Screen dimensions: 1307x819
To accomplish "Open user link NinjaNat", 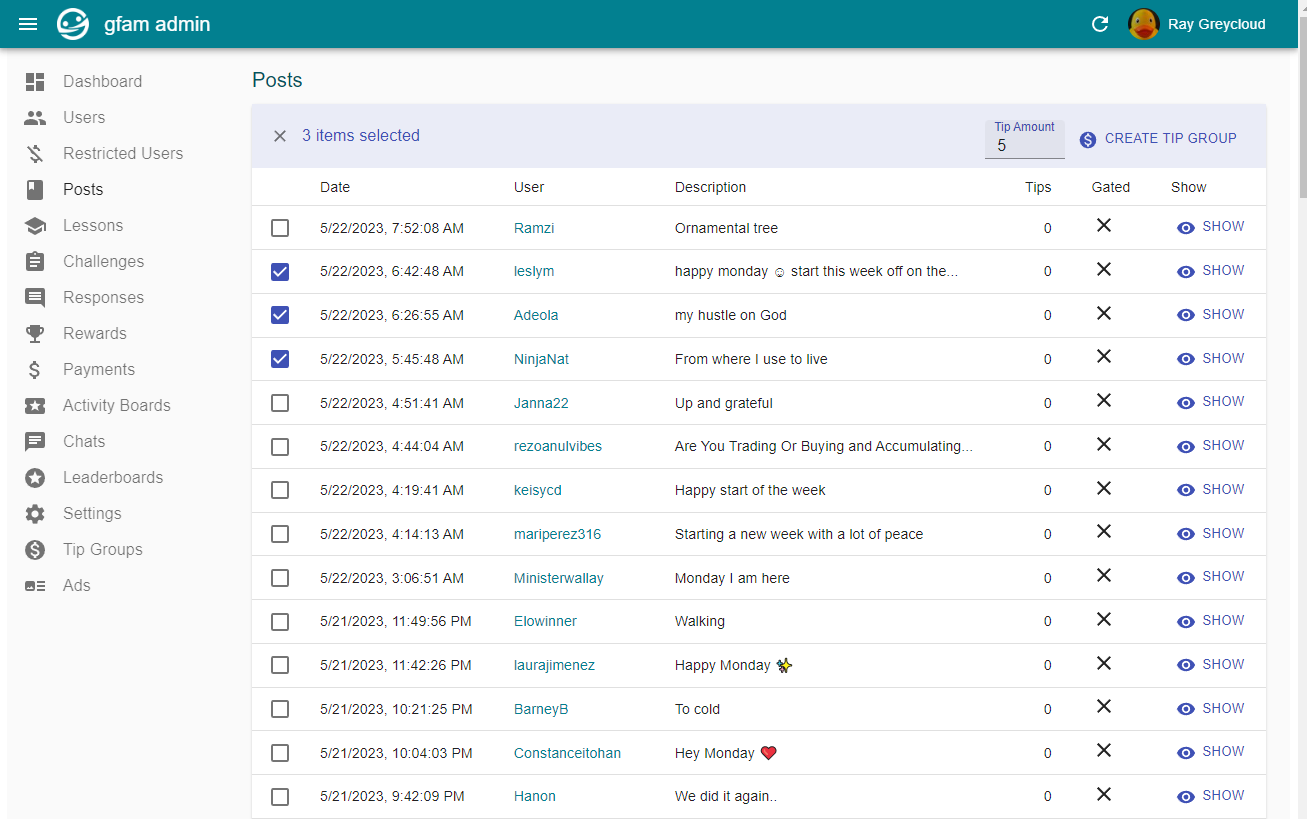I will [541, 359].
